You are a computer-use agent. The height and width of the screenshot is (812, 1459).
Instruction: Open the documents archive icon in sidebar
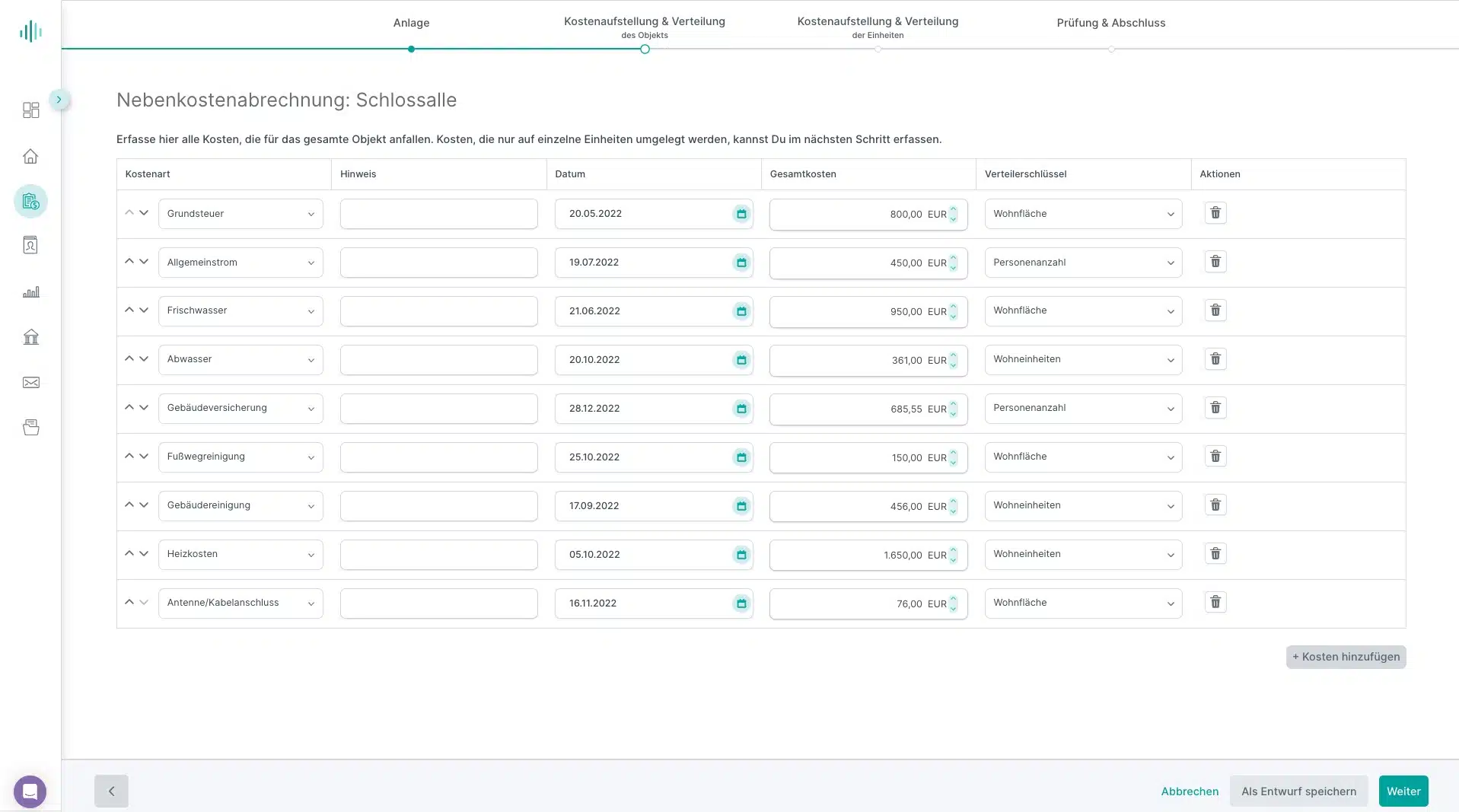[30, 428]
